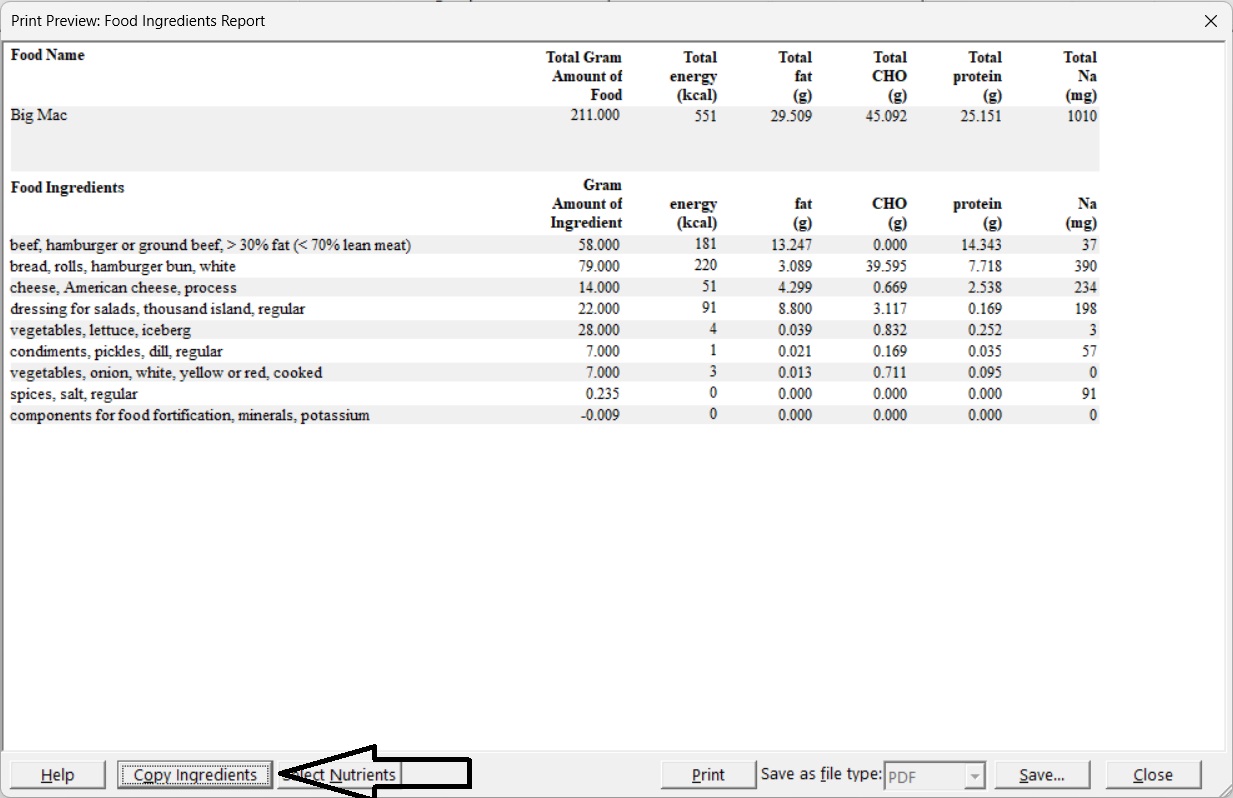
Task: Click the American cheese, process row
Action: tap(123, 288)
